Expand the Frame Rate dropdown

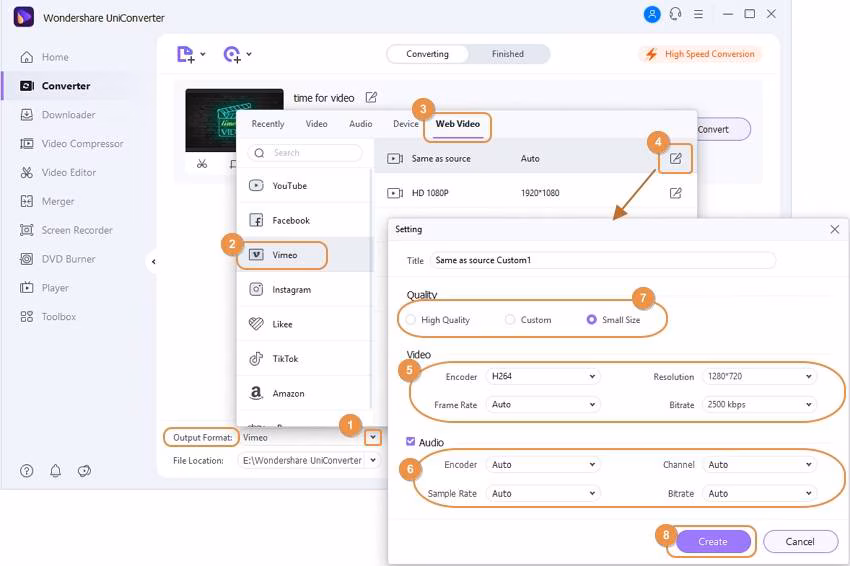(x=543, y=404)
